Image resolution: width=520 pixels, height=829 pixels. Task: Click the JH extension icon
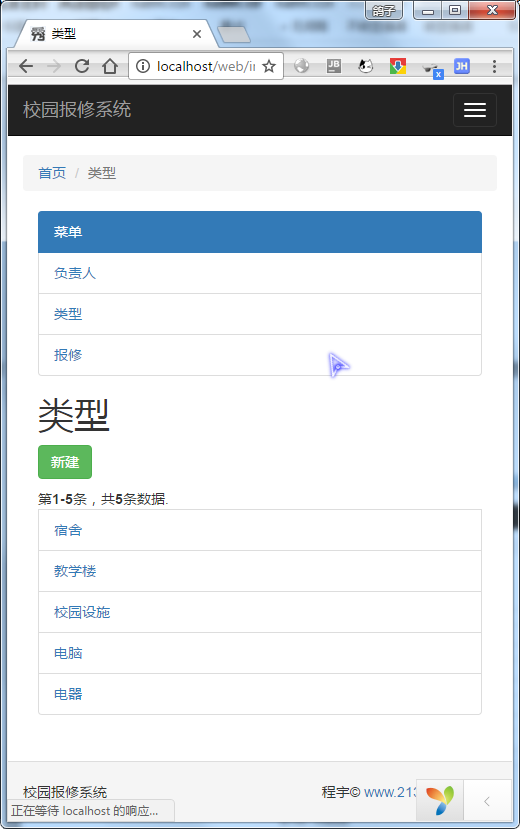click(461, 66)
